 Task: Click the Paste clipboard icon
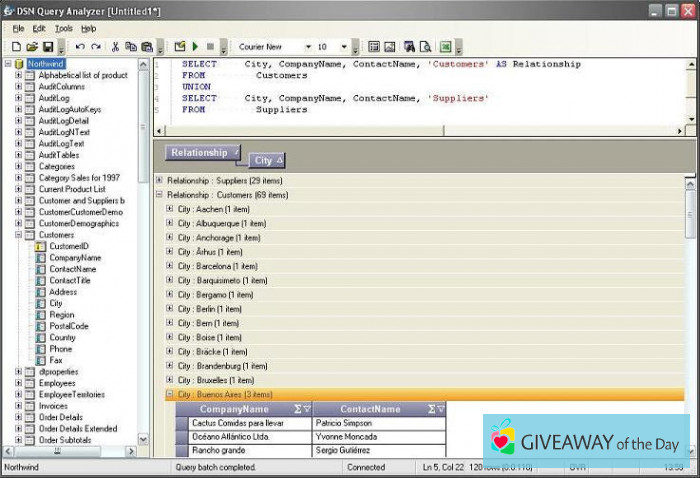pyautogui.click(x=147, y=47)
